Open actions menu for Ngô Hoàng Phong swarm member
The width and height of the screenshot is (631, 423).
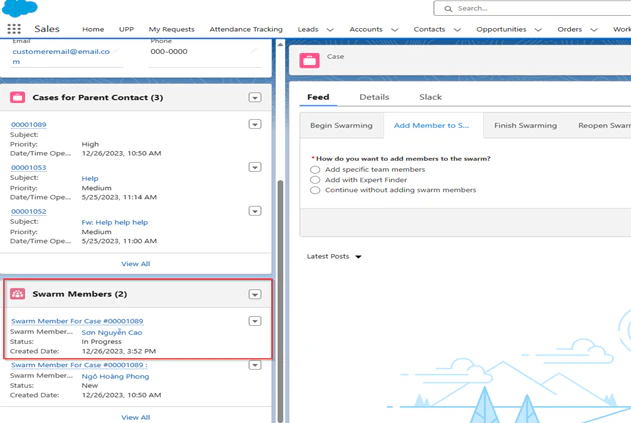pos(255,365)
